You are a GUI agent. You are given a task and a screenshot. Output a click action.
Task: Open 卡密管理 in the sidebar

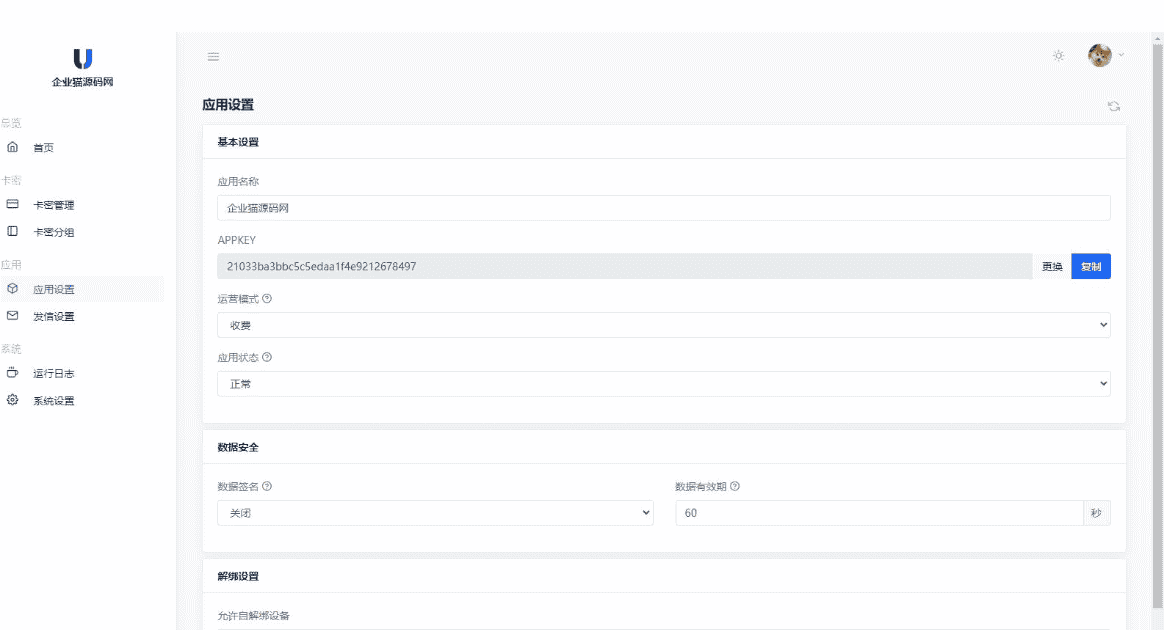click(x=53, y=205)
